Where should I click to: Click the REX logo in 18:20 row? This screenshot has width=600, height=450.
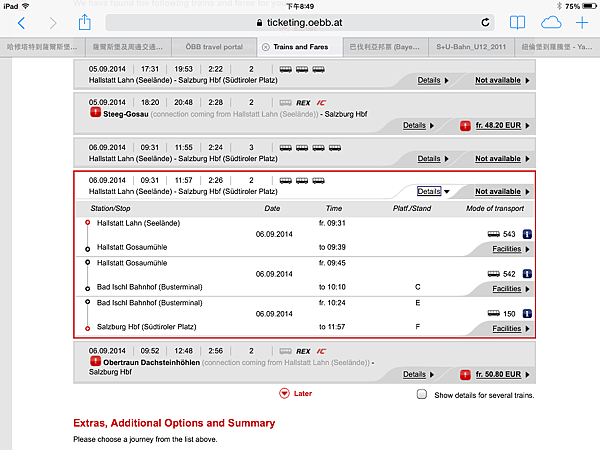tap(303, 103)
